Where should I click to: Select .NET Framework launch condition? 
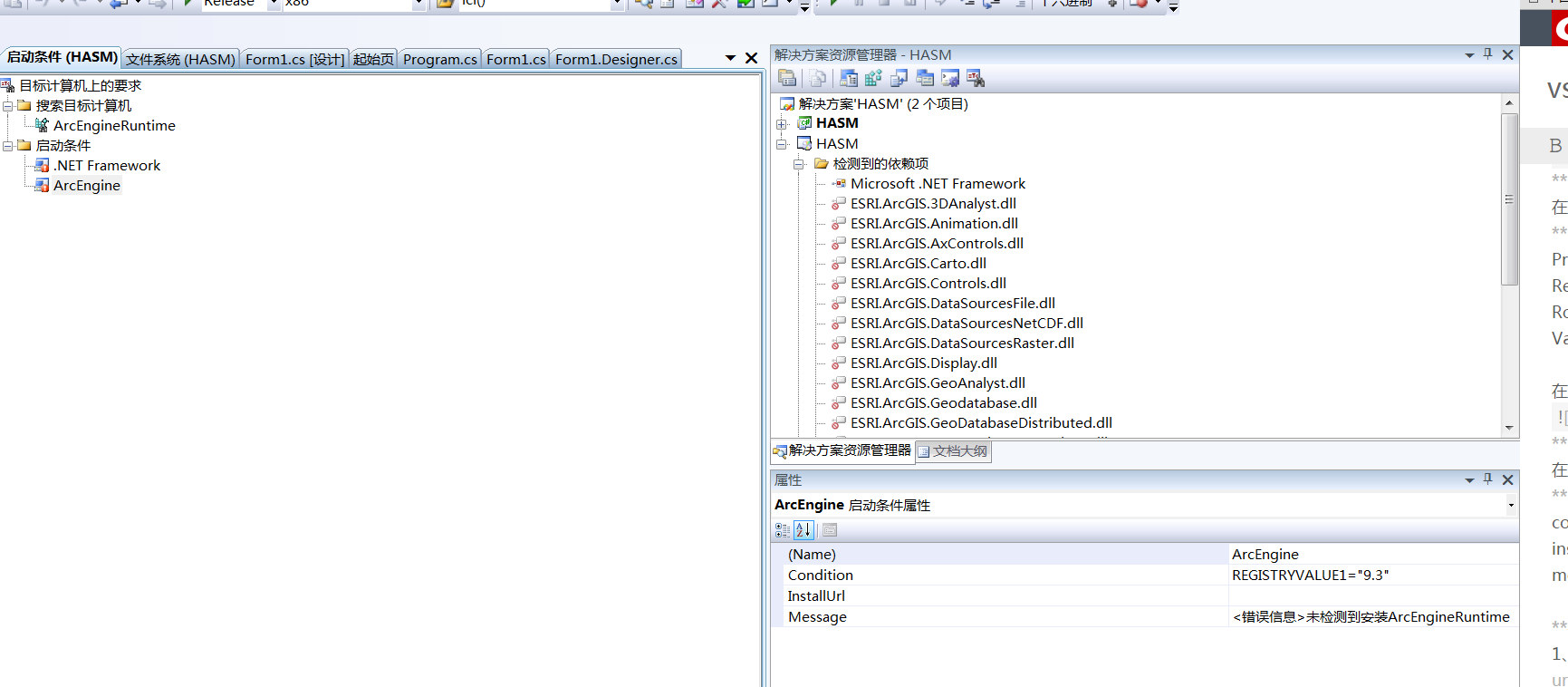coord(107,165)
